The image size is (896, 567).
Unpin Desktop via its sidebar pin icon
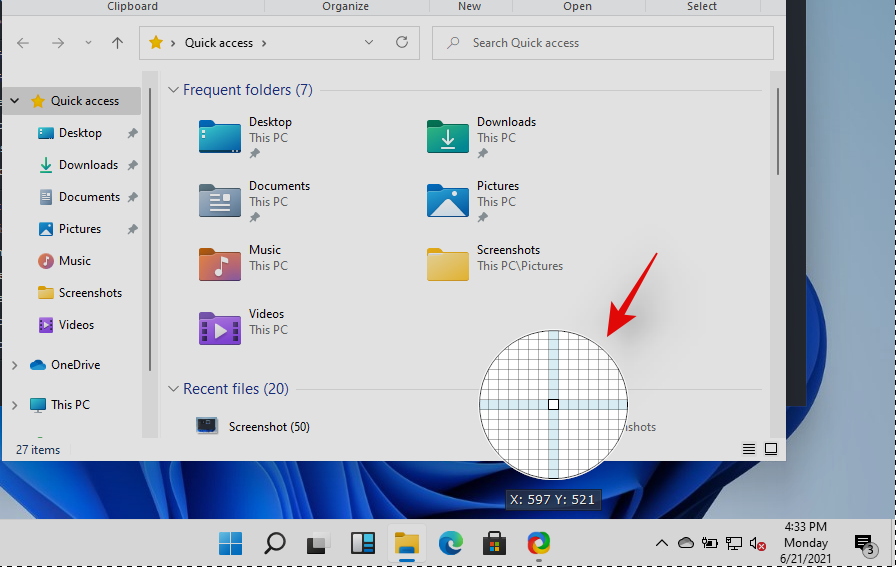[x=133, y=133]
